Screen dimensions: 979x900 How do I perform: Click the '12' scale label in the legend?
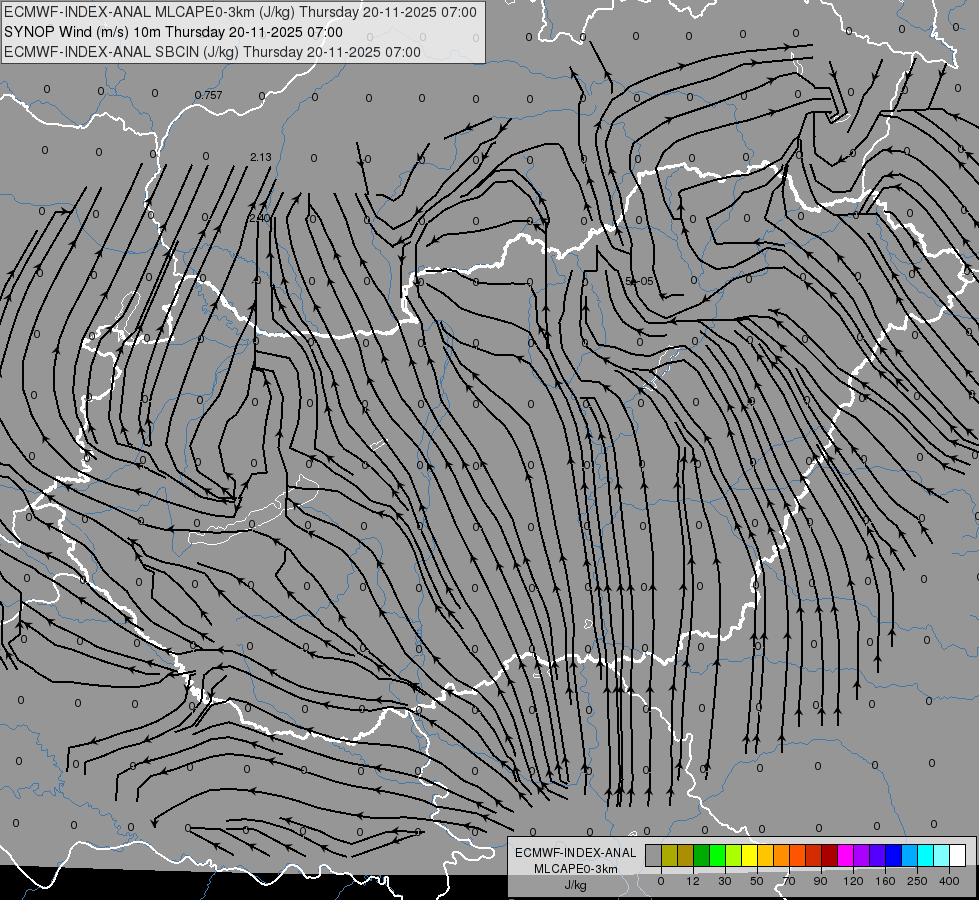693,881
